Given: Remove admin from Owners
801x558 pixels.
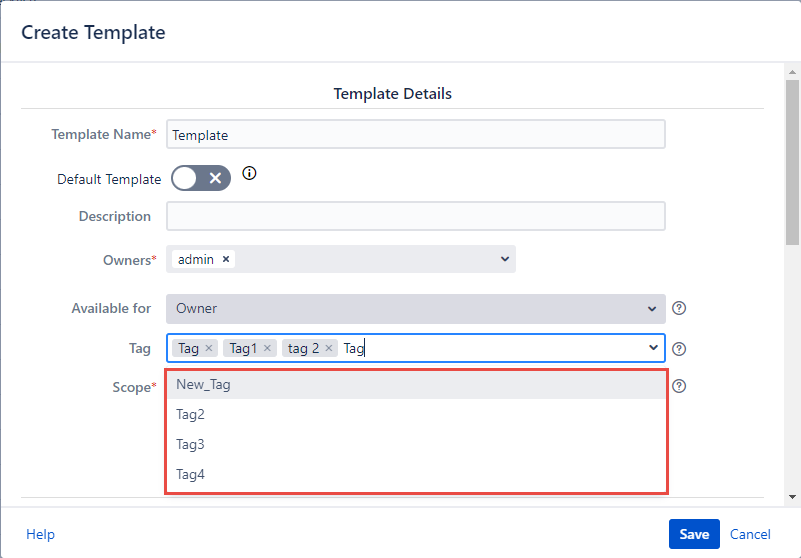Looking at the screenshot, I should (226, 259).
